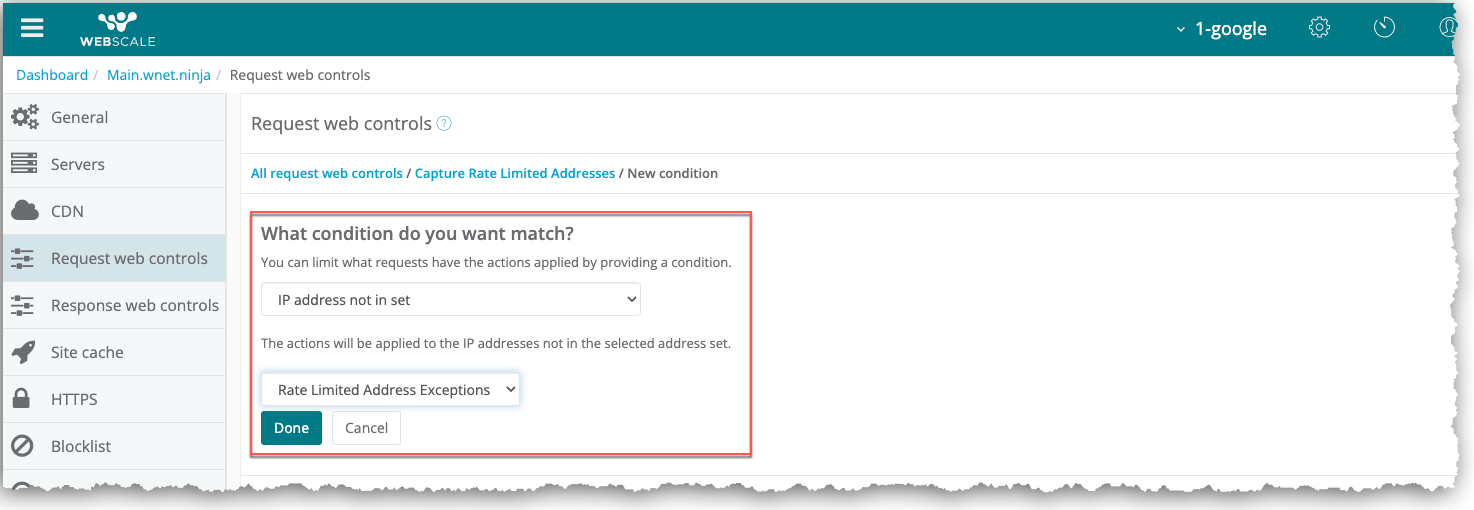Viewport: 1474px width, 510px height.
Task: Open the settings gear icon
Action: coord(1319,28)
